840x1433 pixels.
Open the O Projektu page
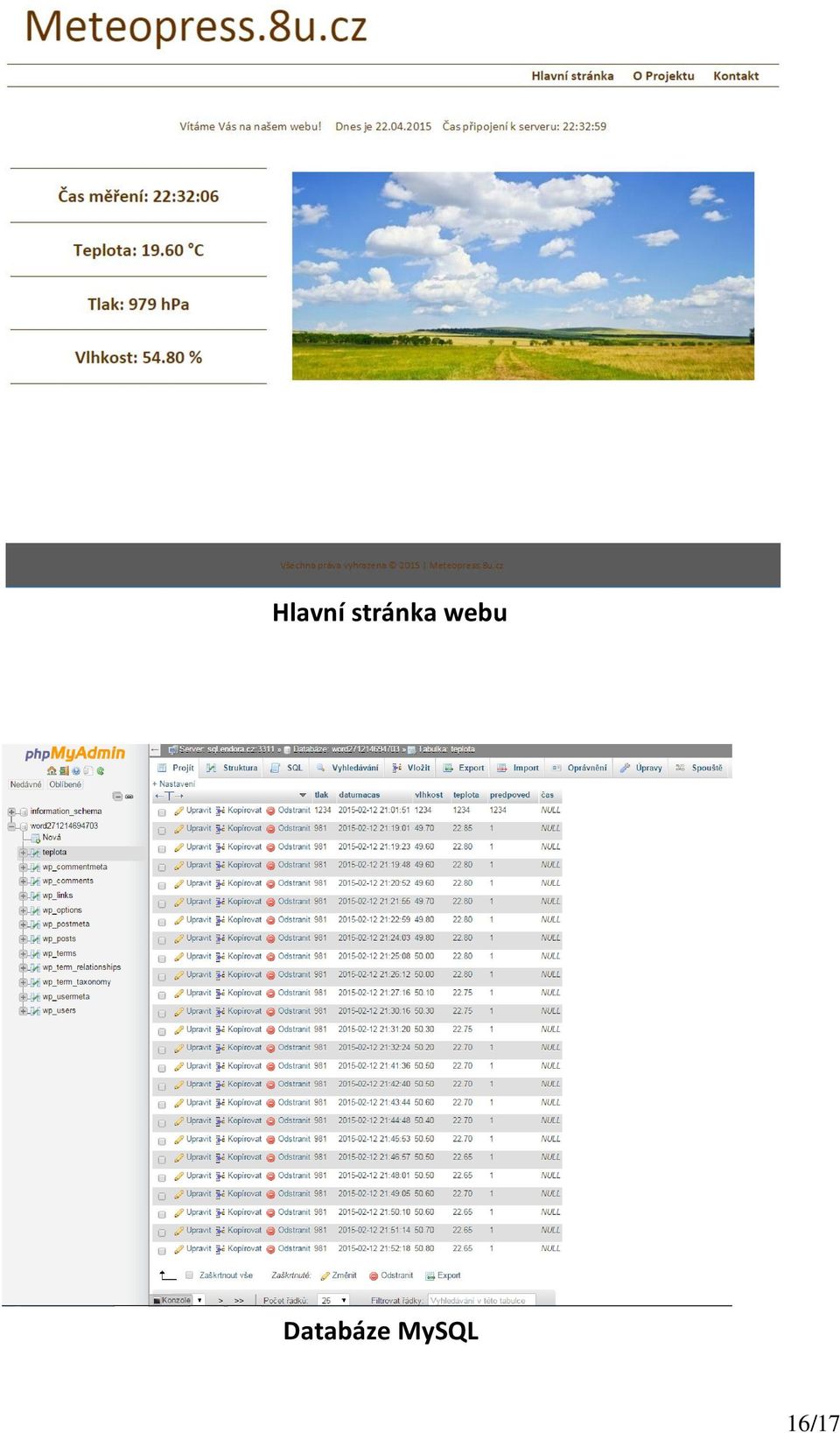click(x=663, y=76)
